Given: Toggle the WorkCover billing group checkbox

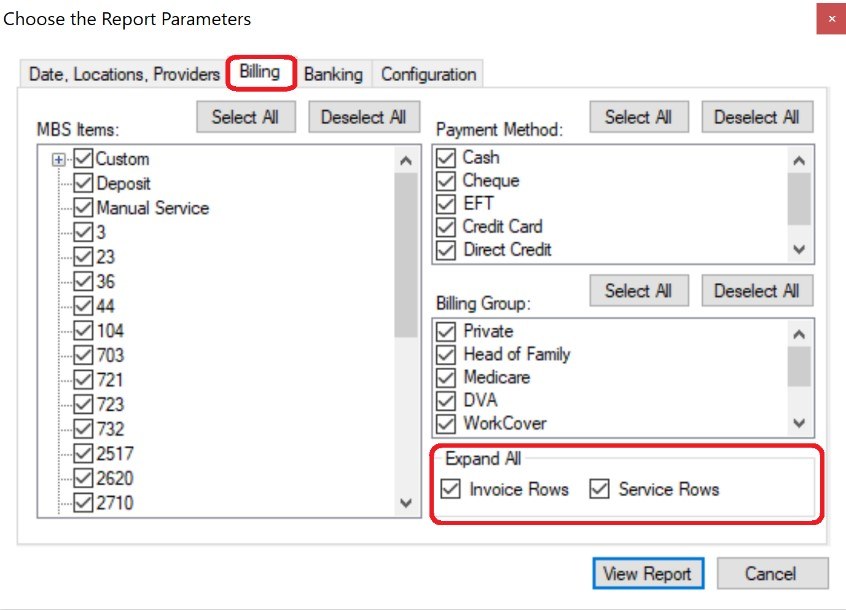Looking at the screenshot, I should tap(446, 423).
